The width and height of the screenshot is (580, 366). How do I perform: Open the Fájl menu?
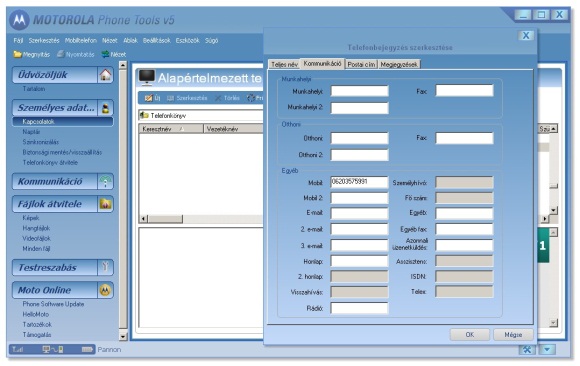click(x=18, y=41)
